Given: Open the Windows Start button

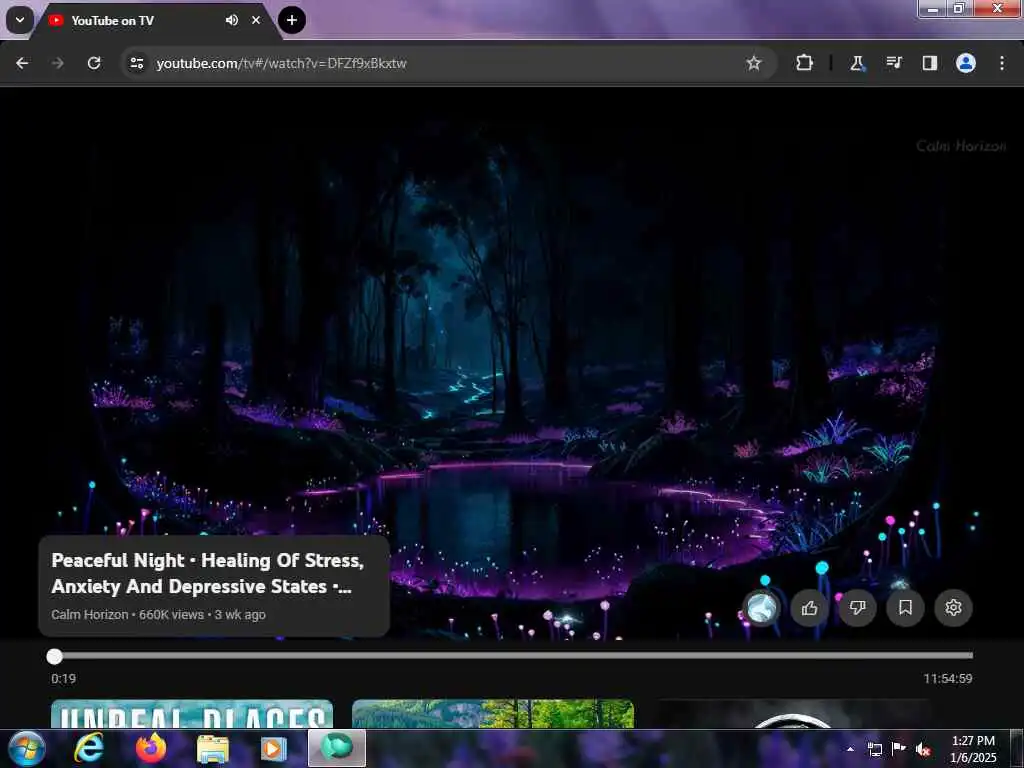Looking at the screenshot, I should [26, 748].
